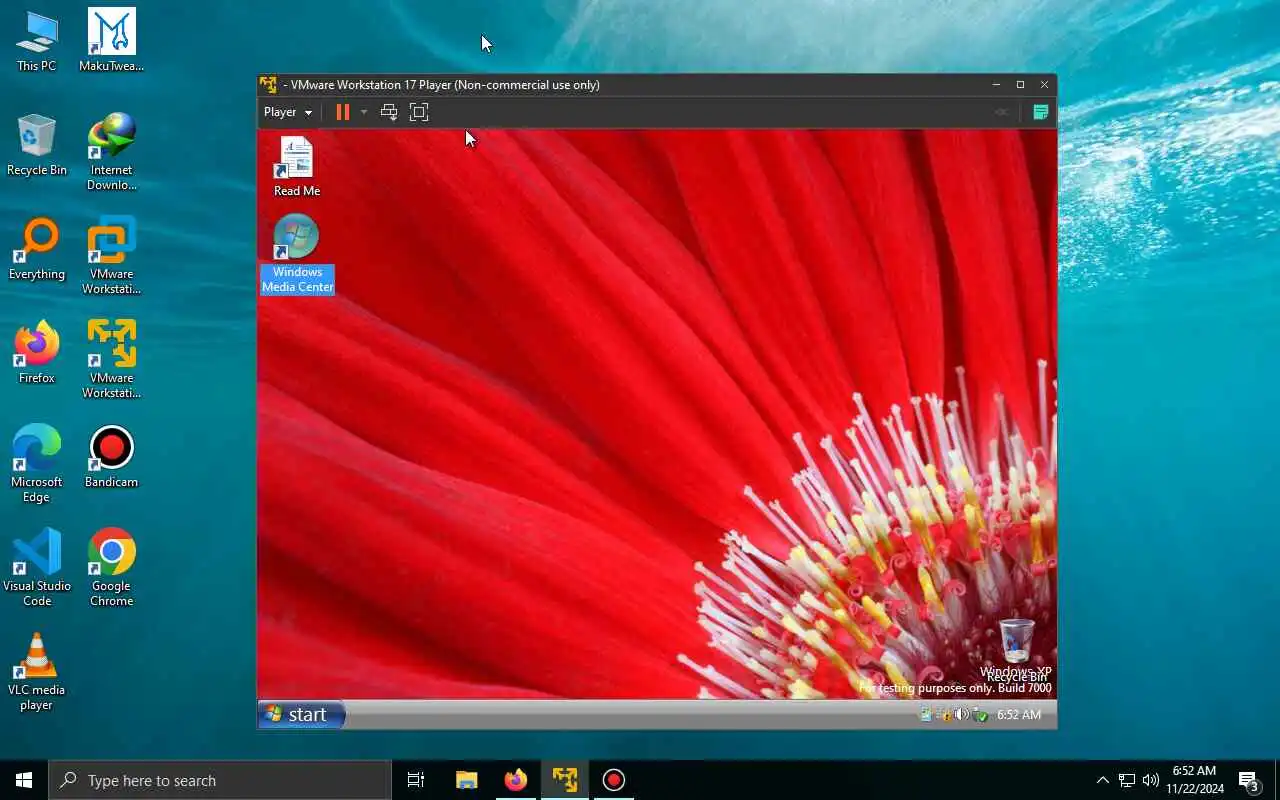1280x800 pixels.
Task: Minimize the VMware Workstation Player window
Action: [996, 85]
